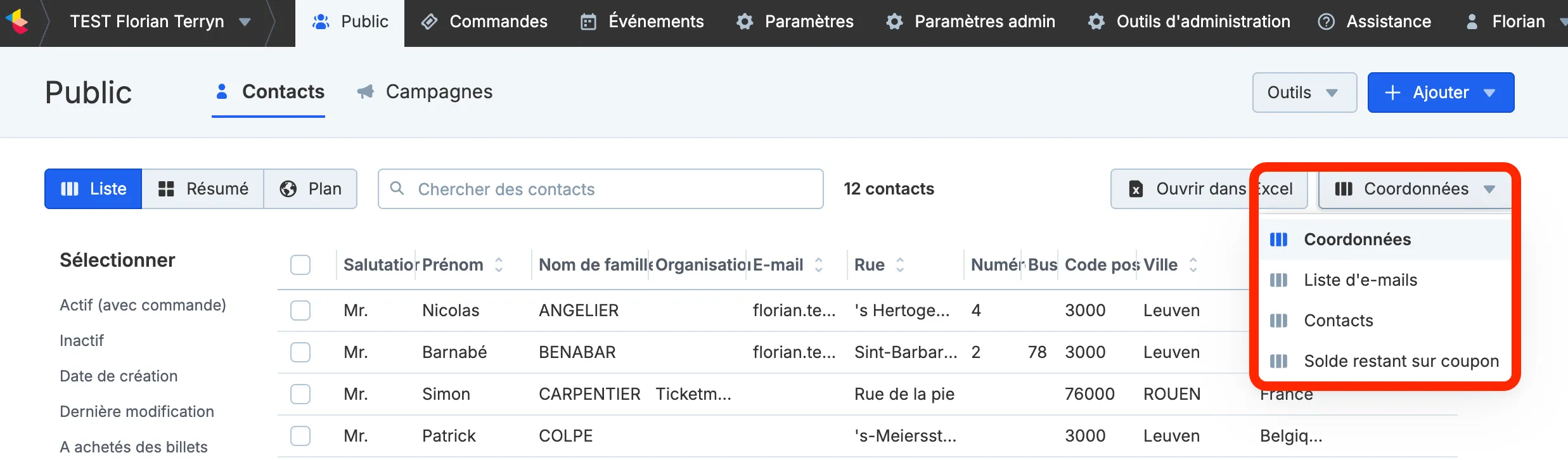Toggle the select-all checkbox in table header
This screenshot has height=460, width=1568.
pyautogui.click(x=300, y=265)
